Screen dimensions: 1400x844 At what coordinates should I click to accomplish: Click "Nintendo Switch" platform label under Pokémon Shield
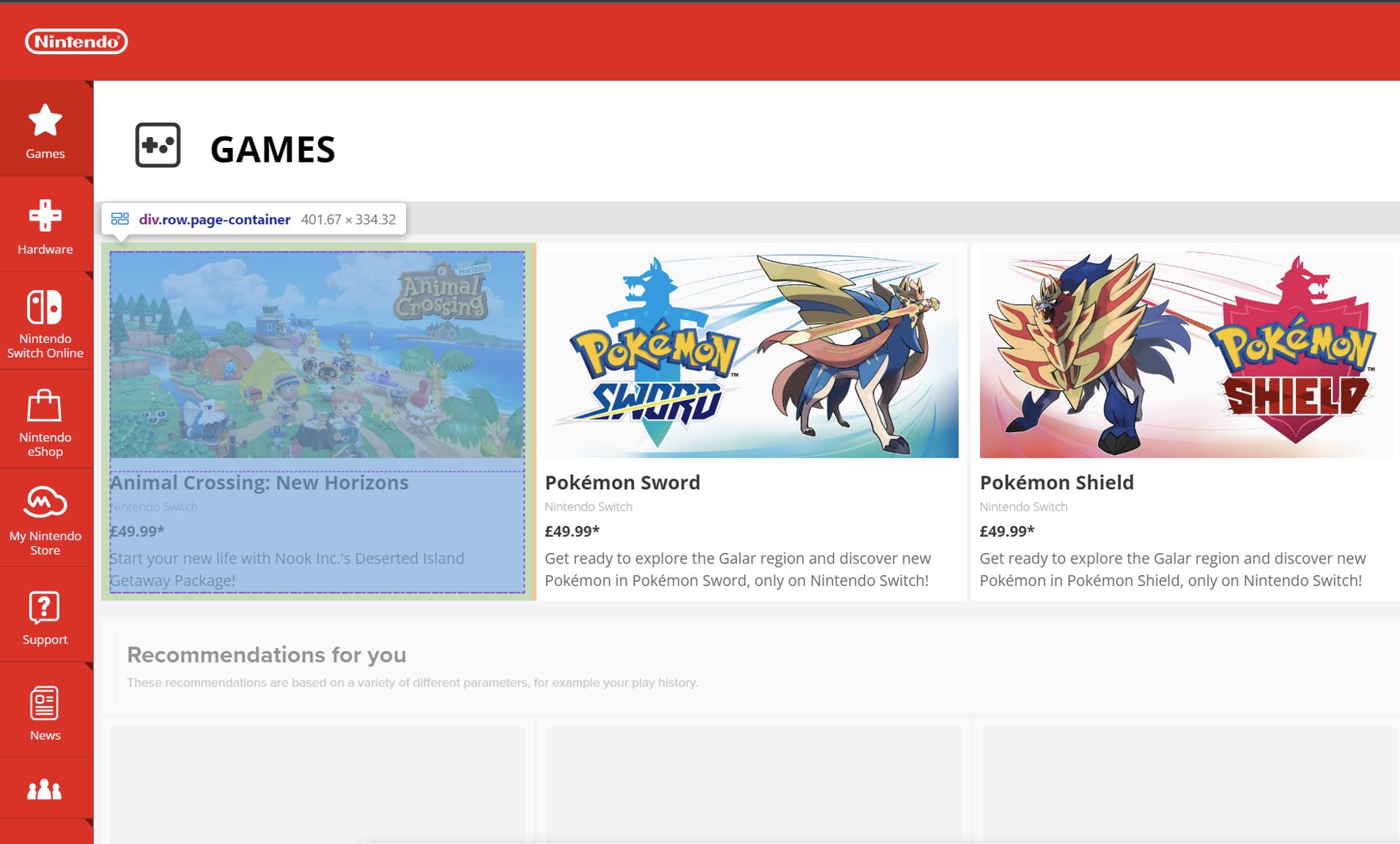[1023, 507]
